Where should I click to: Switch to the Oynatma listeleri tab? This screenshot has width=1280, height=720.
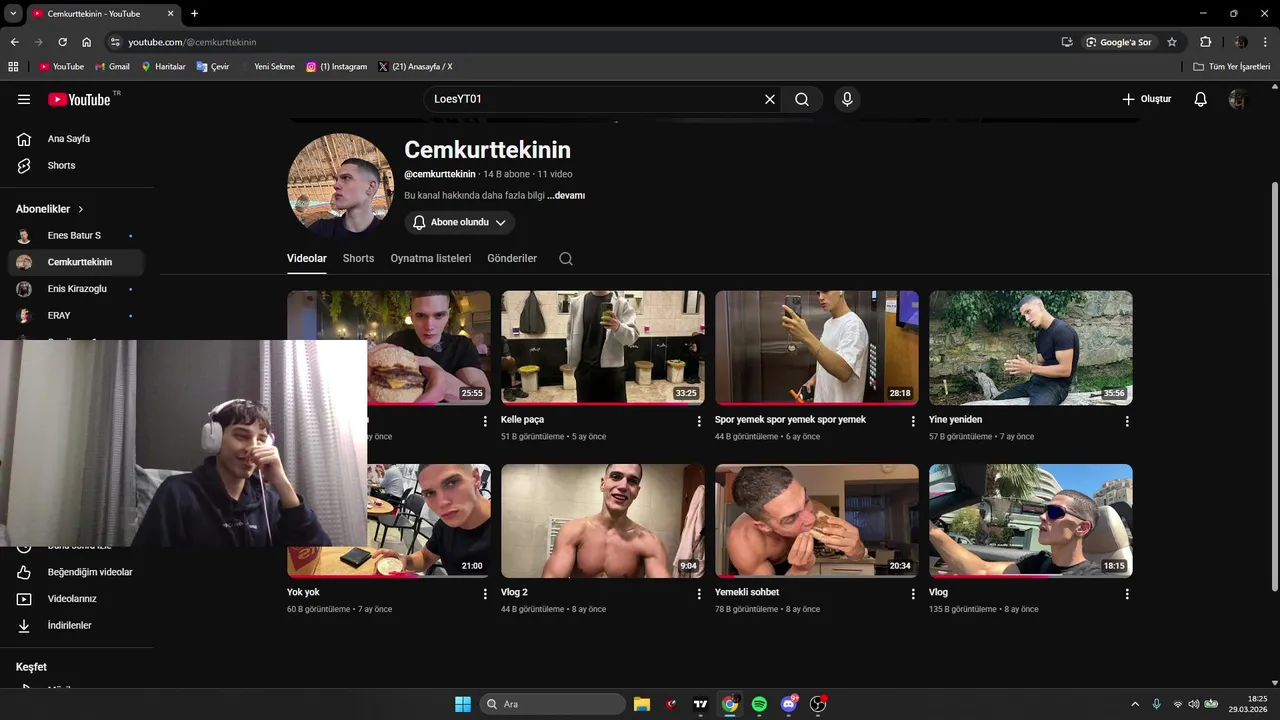click(431, 258)
